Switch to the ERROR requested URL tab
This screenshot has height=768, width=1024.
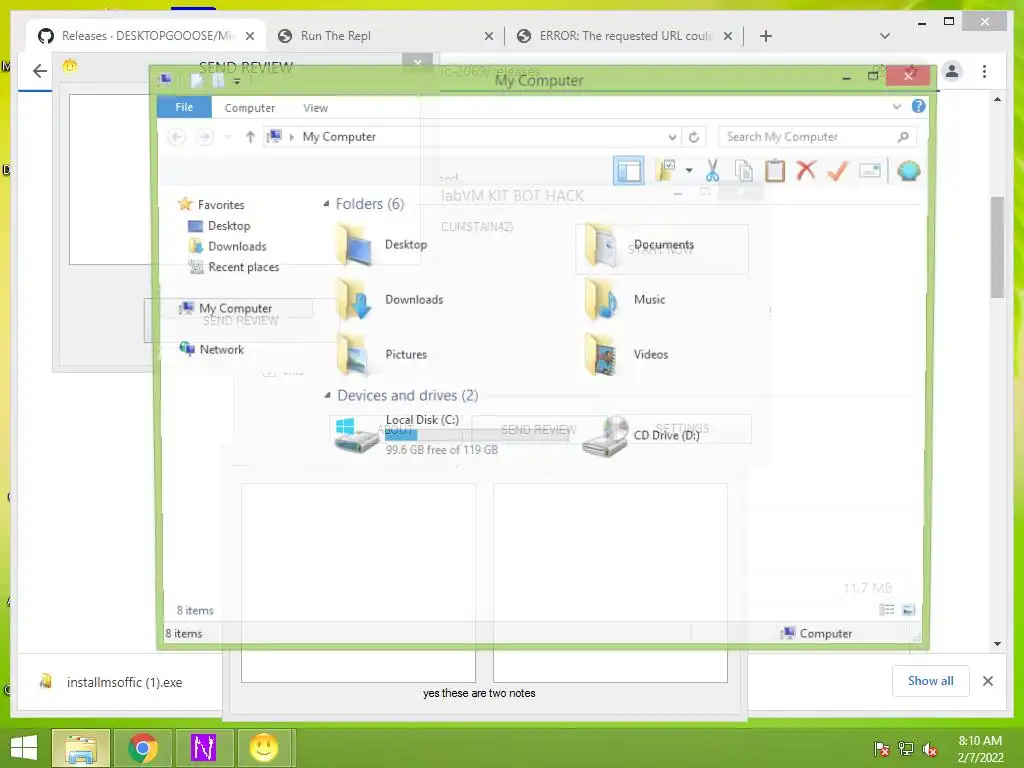coord(624,36)
